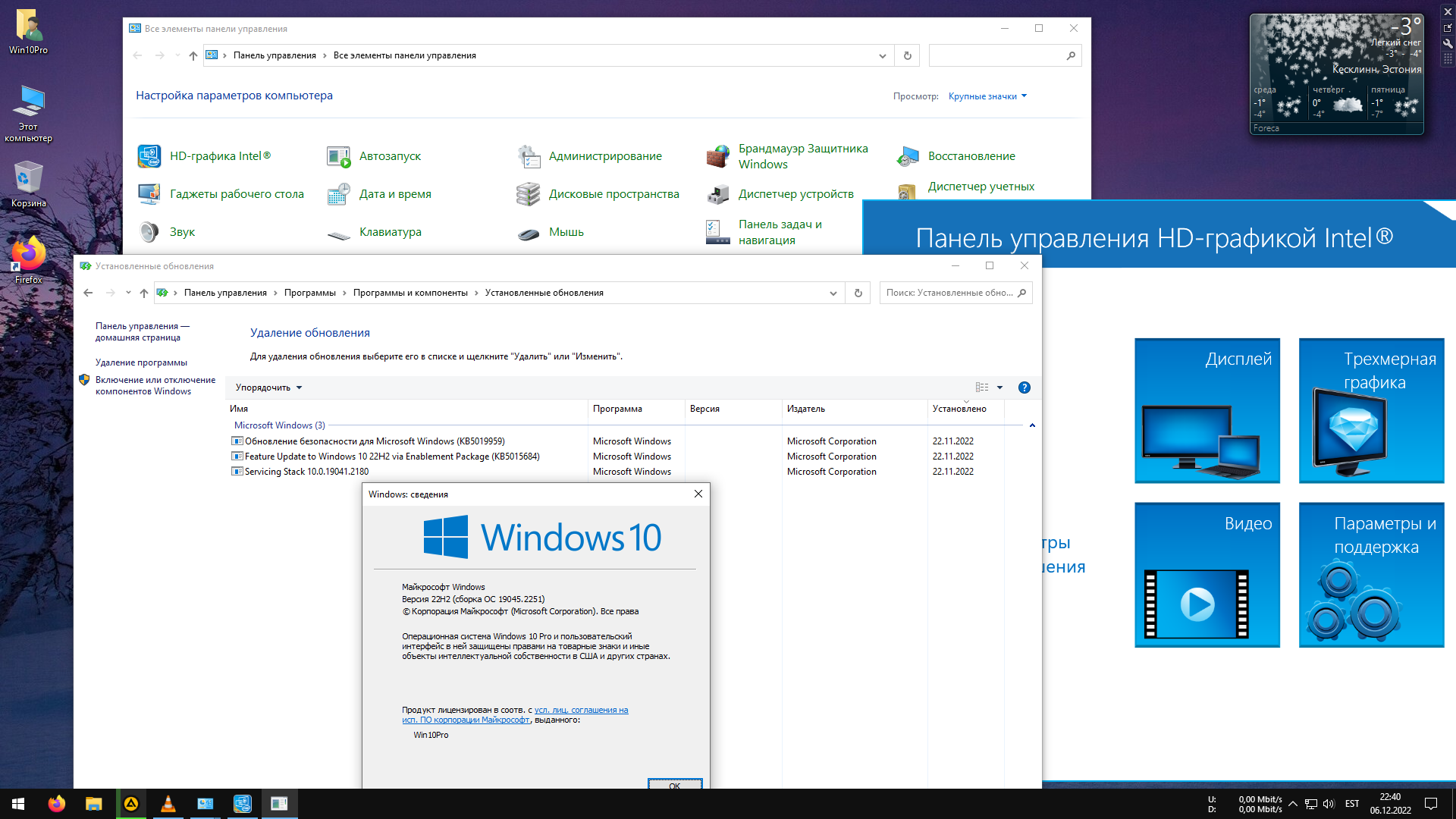Sort by Имя column header
Screen dimensions: 1456x819
406,409
